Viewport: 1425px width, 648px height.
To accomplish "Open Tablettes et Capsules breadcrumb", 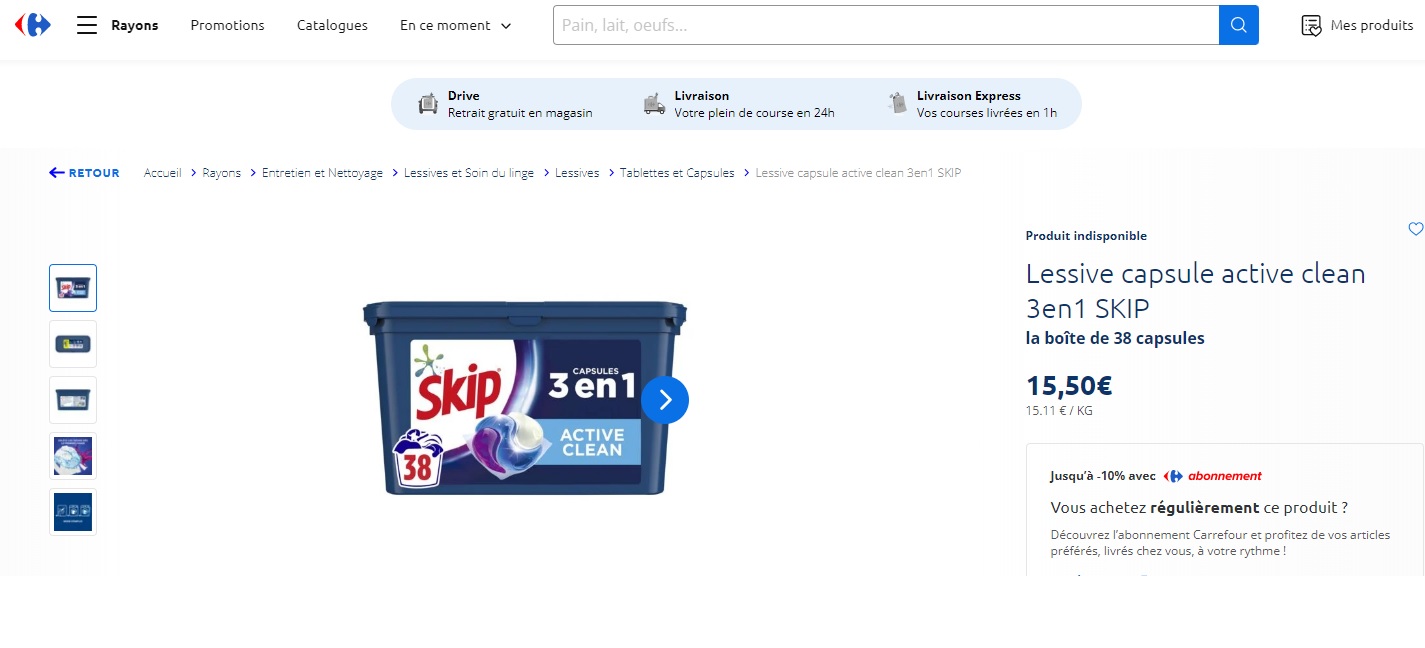I will click(677, 173).
